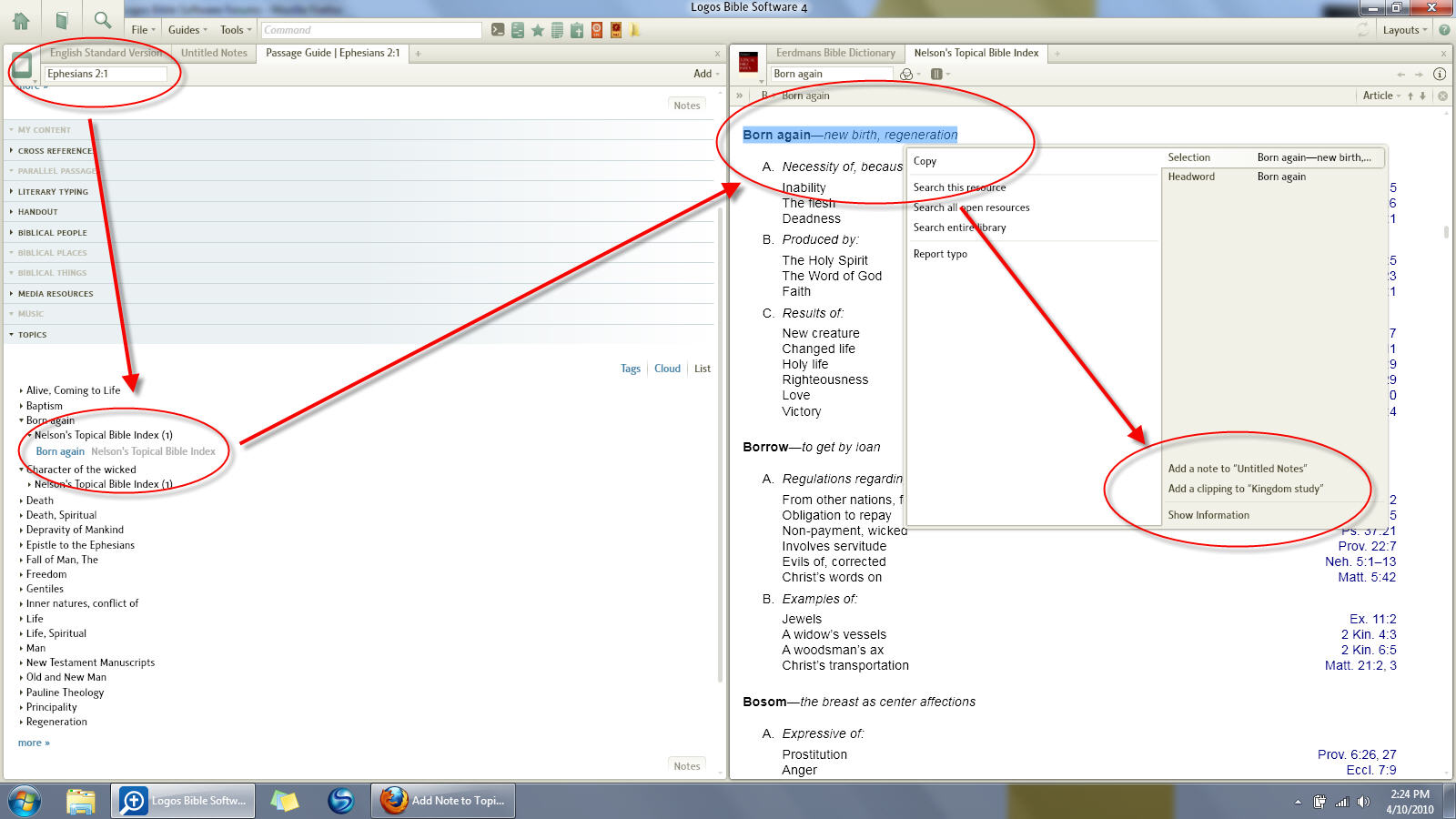Click the Passage Guide panel menu icon
The width and height of the screenshot is (1456, 819).
point(22,66)
